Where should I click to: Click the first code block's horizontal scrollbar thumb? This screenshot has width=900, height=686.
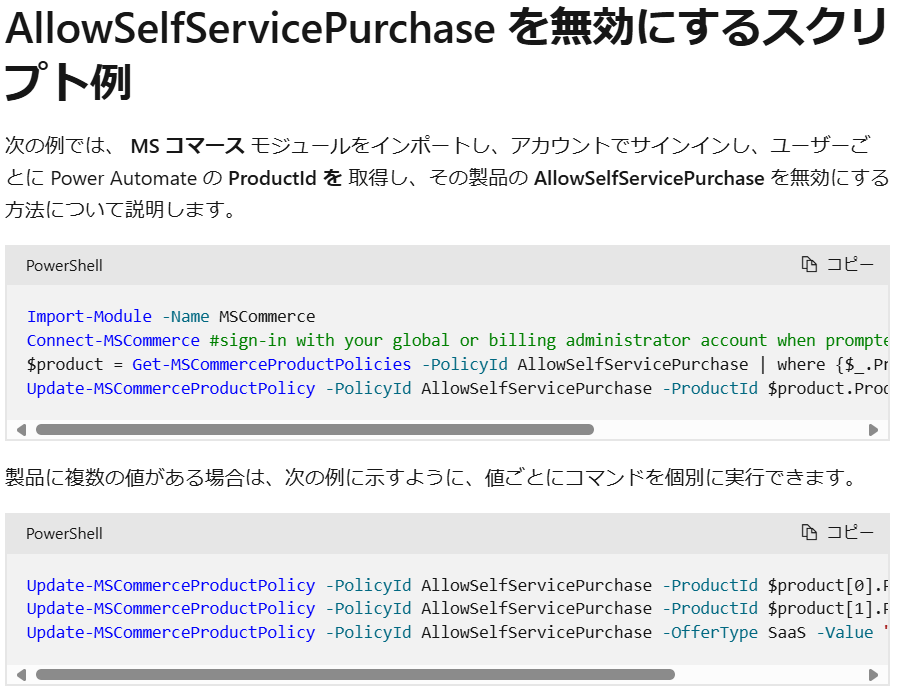315,430
